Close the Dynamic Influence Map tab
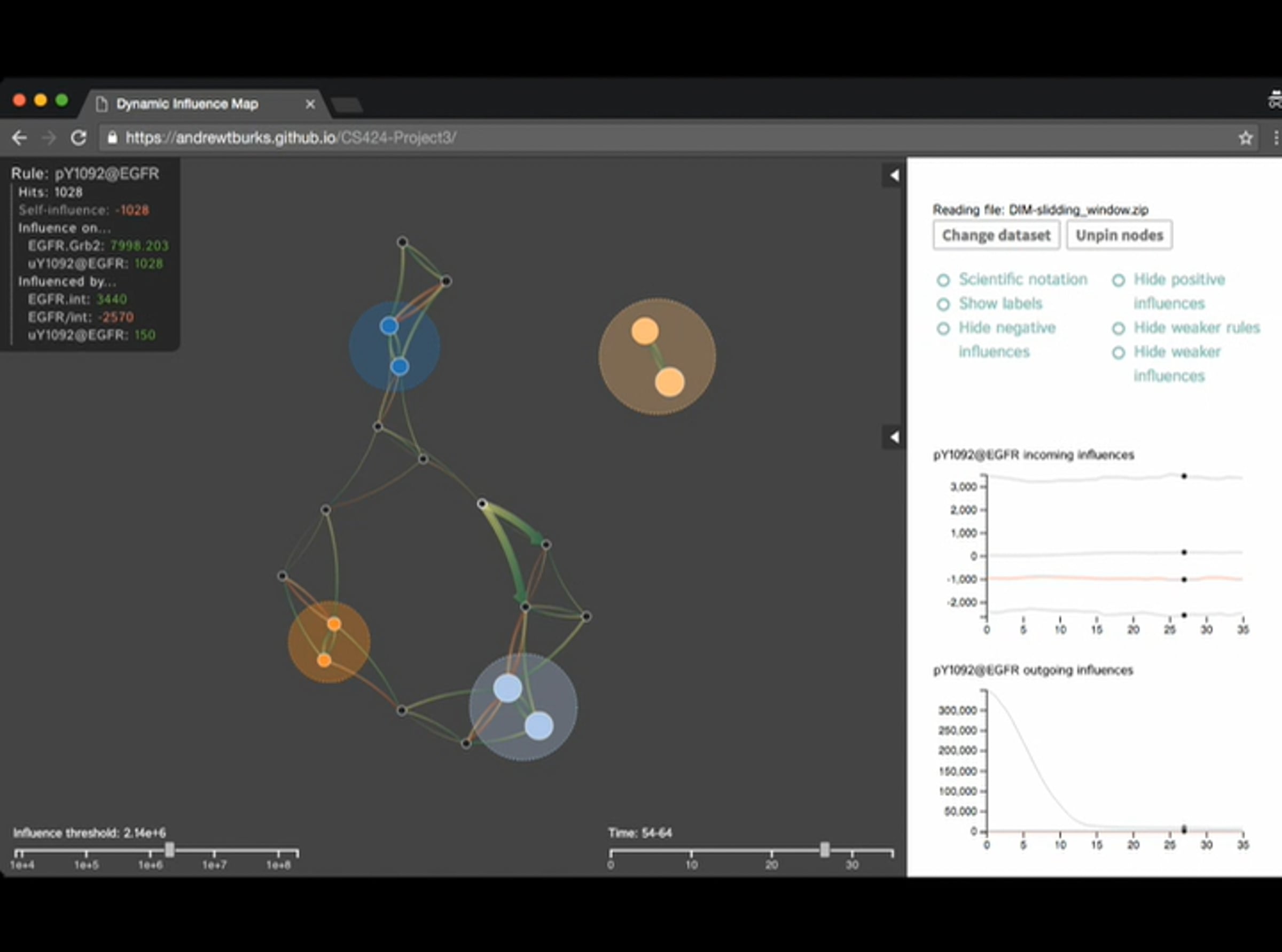1282x952 pixels. pyautogui.click(x=310, y=104)
